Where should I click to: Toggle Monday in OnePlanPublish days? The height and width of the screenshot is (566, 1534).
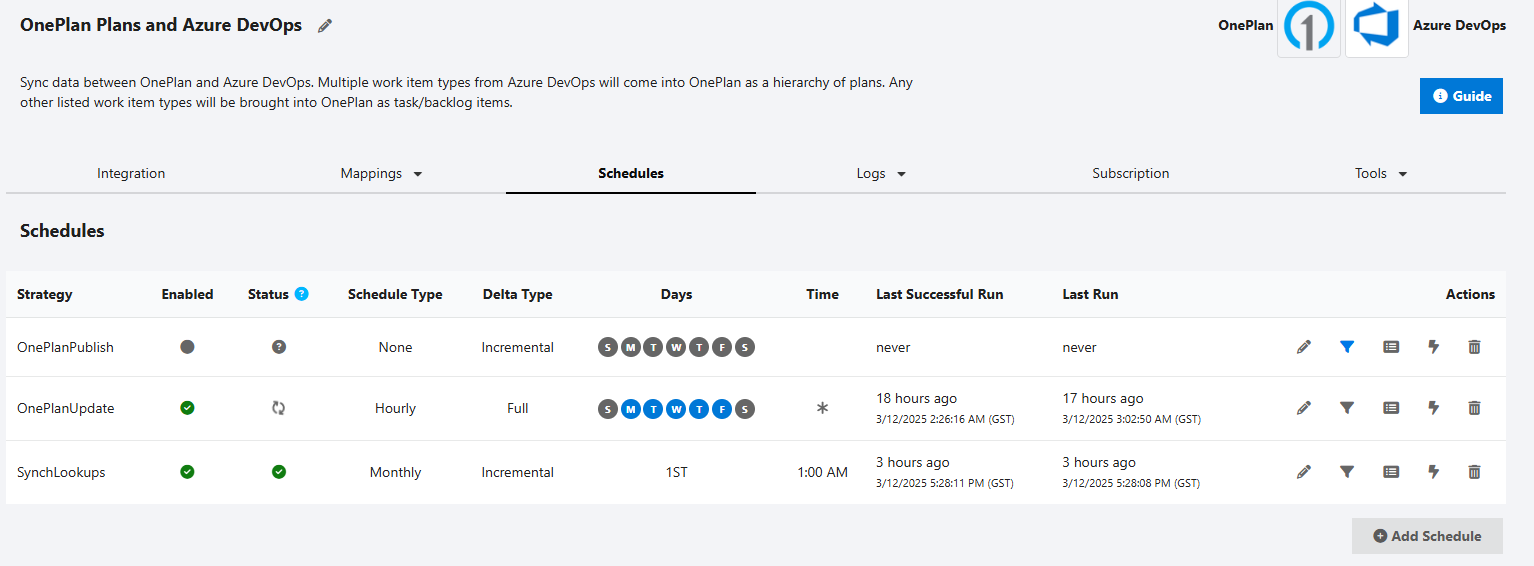point(630,347)
